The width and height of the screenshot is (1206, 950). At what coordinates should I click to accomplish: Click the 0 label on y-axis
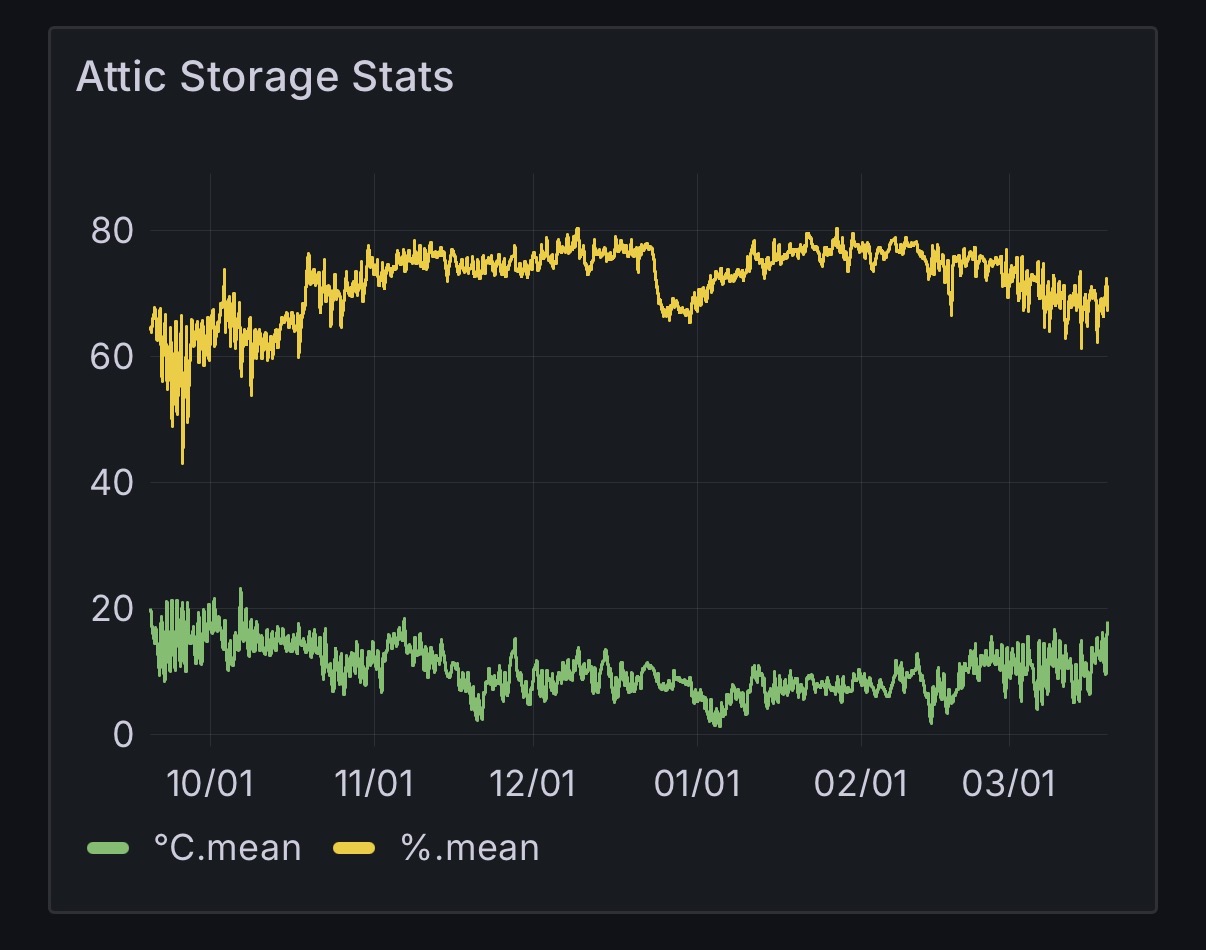122,735
